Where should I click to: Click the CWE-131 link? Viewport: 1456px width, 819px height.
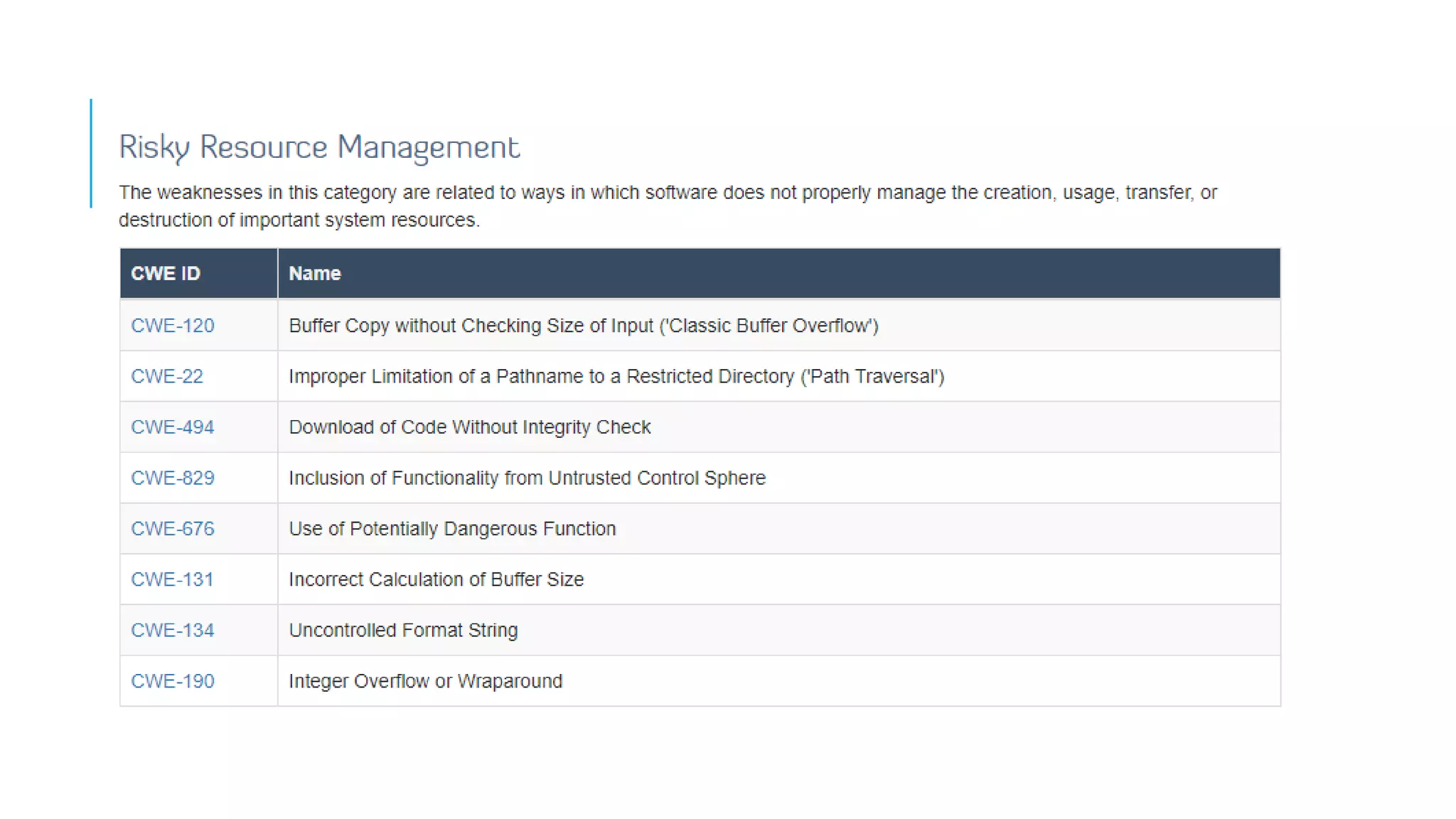point(172,579)
